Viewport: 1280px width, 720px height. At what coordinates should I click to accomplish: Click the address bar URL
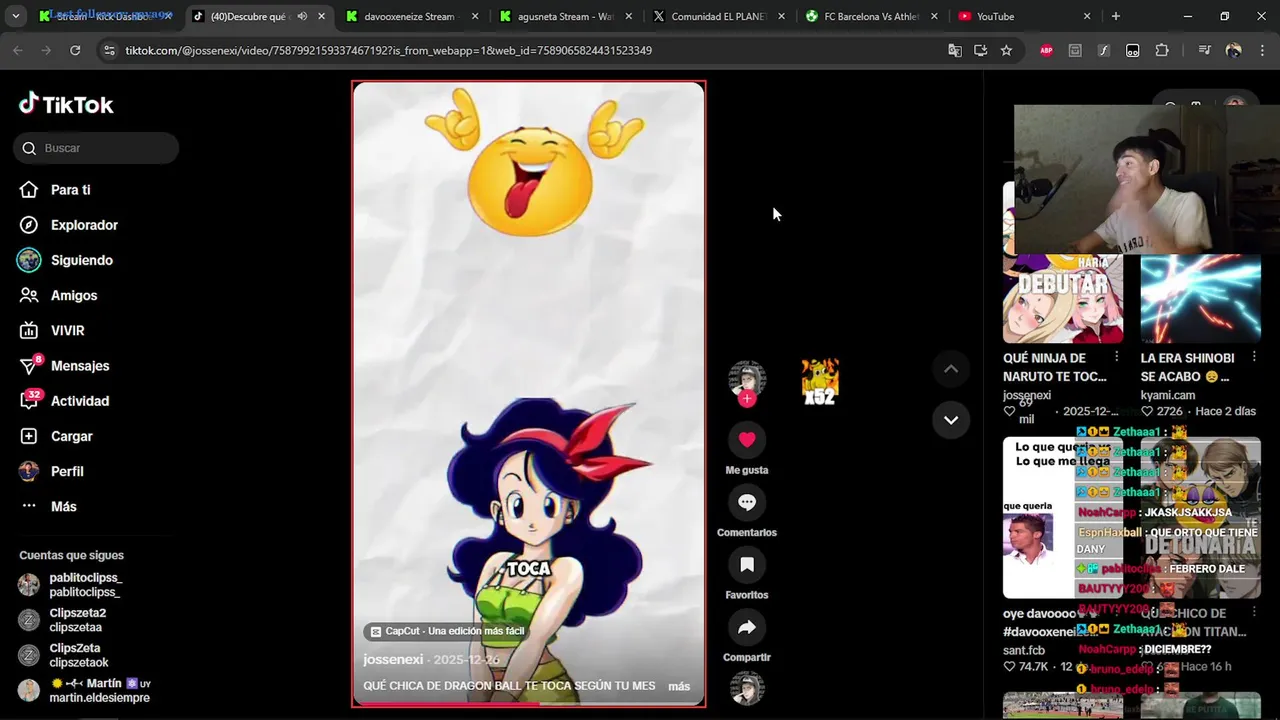(x=389, y=50)
